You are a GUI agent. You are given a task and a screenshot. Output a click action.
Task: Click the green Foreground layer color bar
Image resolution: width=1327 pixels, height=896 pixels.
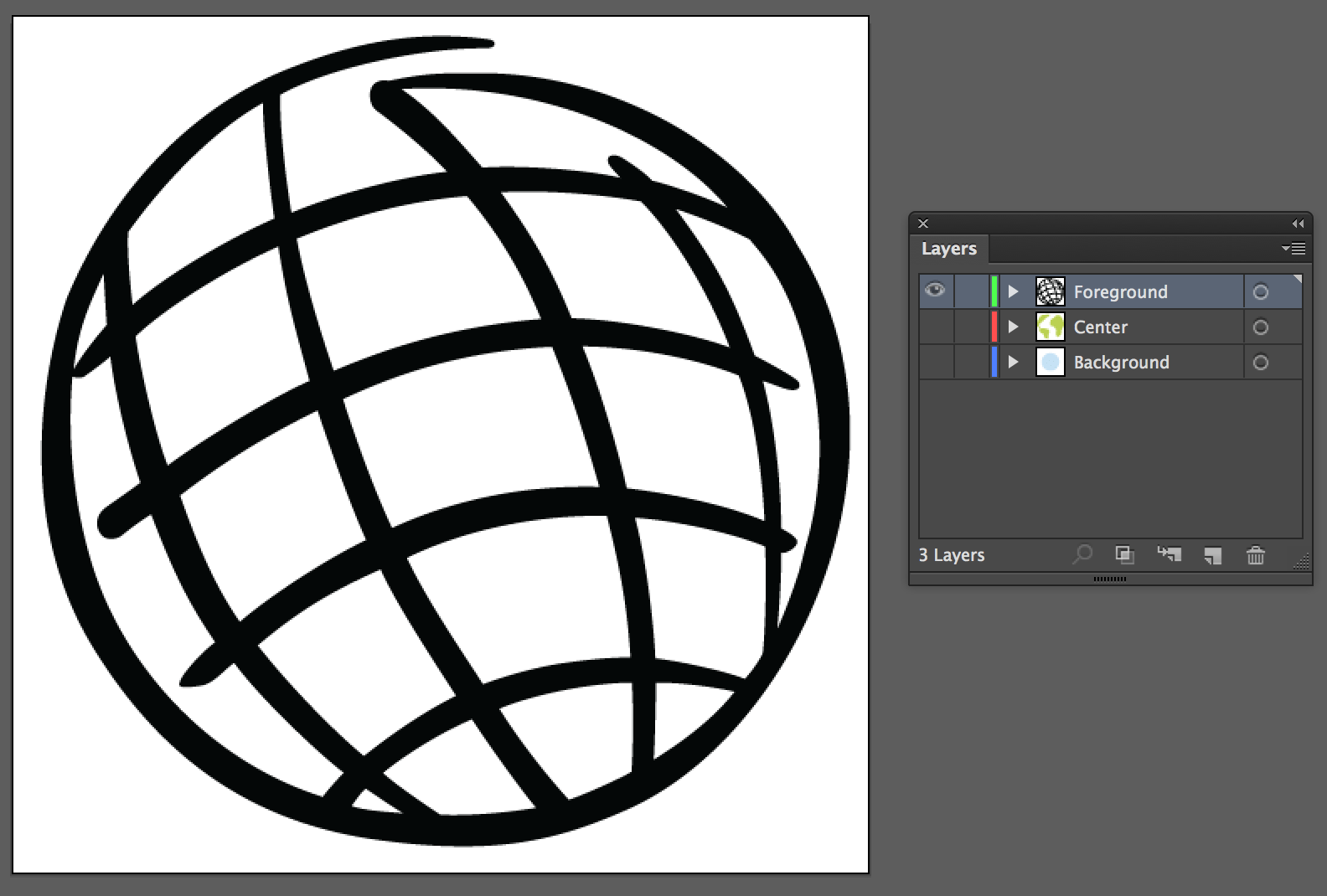tap(994, 291)
